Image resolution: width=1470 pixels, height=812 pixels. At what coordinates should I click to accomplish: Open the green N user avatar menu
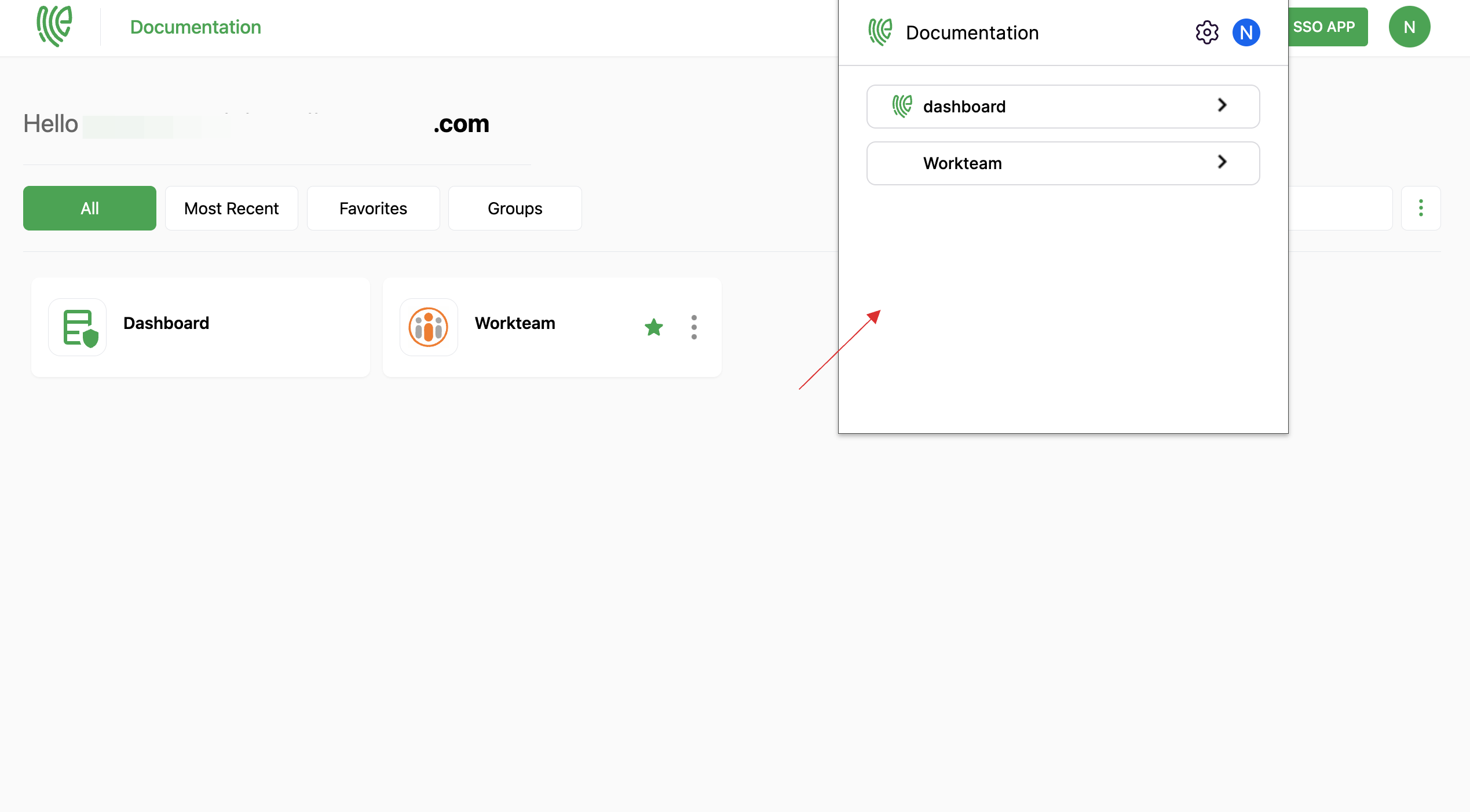pyautogui.click(x=1409, y=27)
